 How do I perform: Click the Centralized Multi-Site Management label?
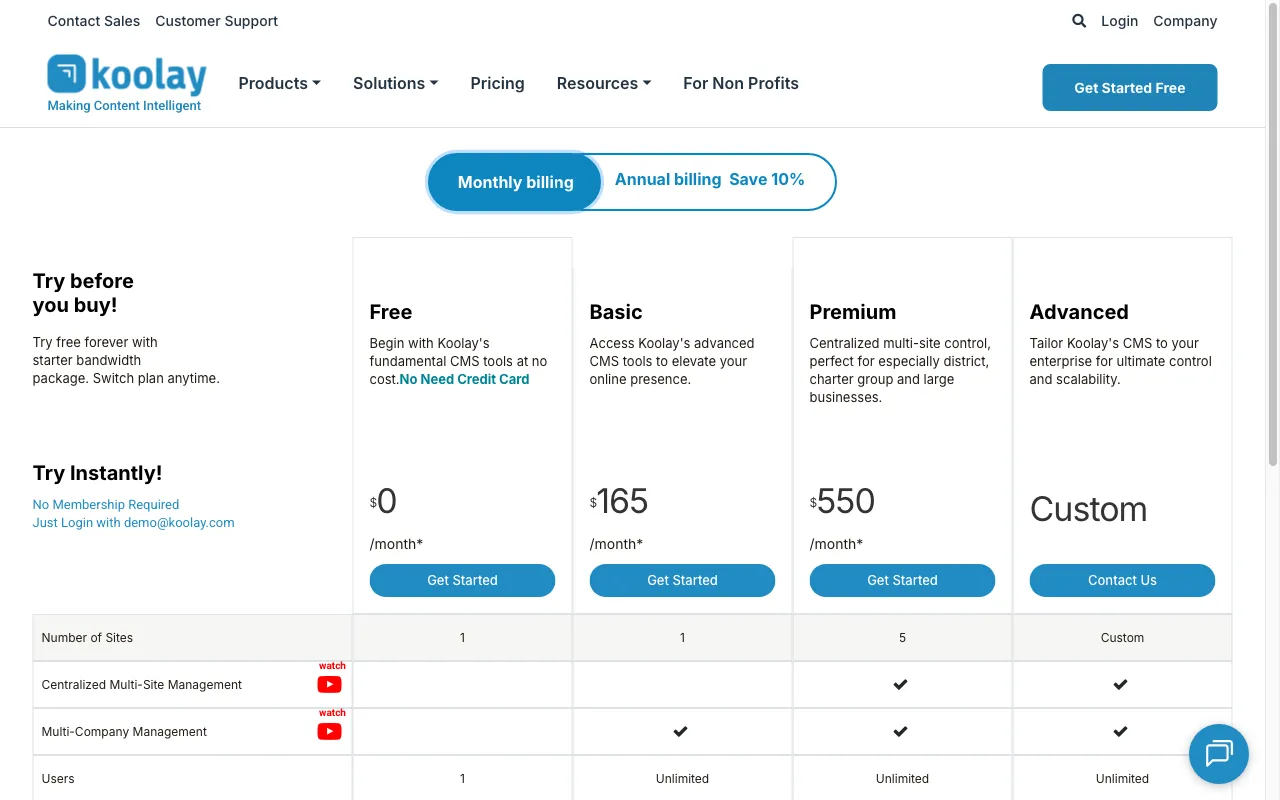point(141,684)
